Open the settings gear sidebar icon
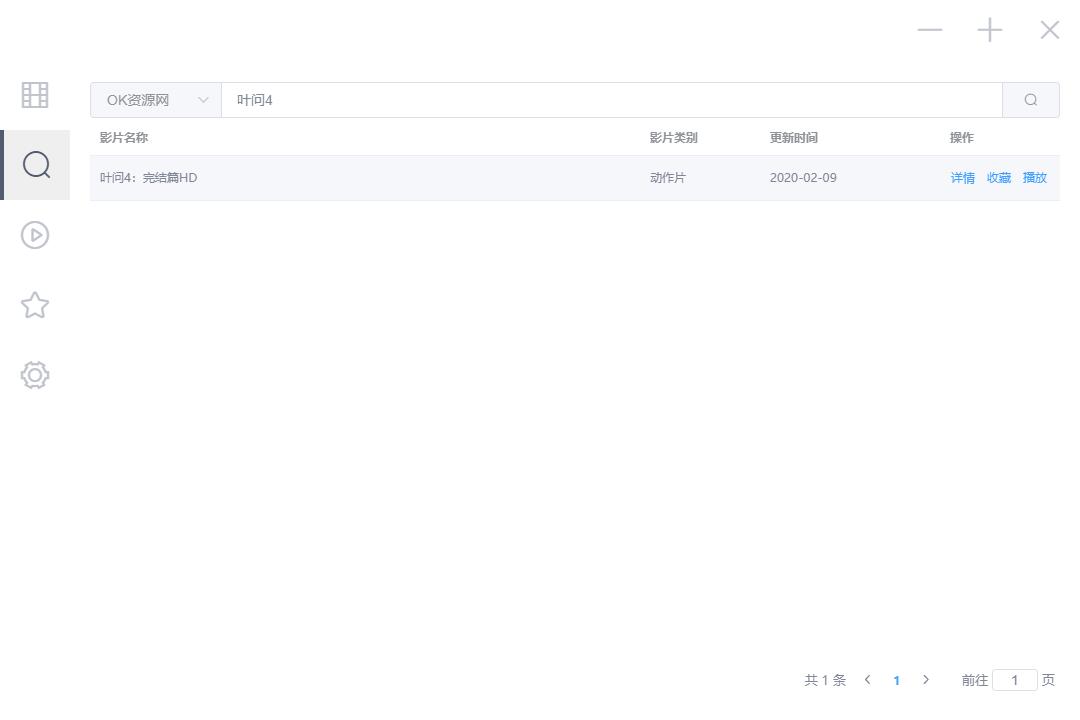Viewport: 1080px width, 720px height. point(34,375)
